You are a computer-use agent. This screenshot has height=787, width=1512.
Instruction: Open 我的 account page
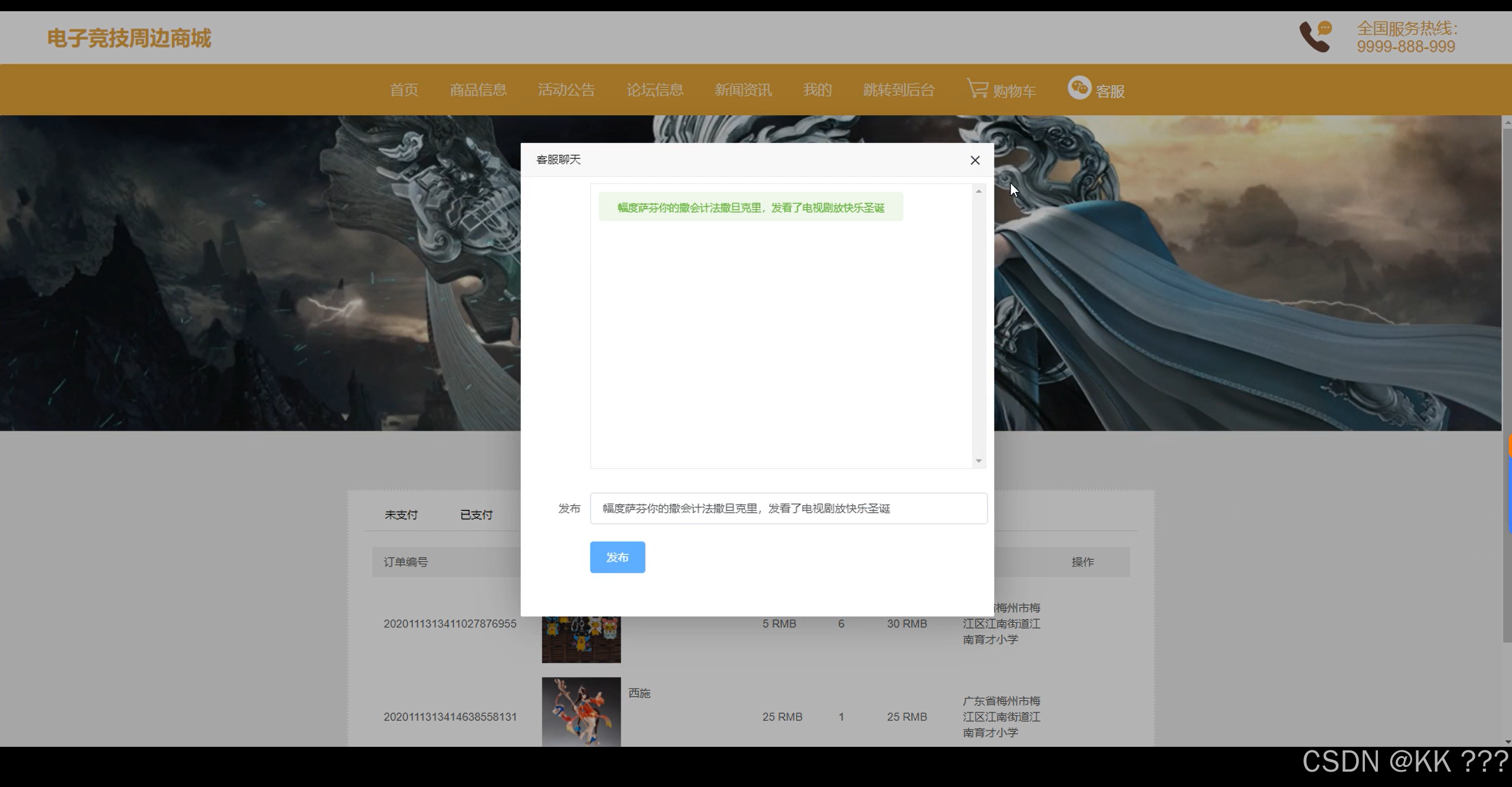pos(817,90)
